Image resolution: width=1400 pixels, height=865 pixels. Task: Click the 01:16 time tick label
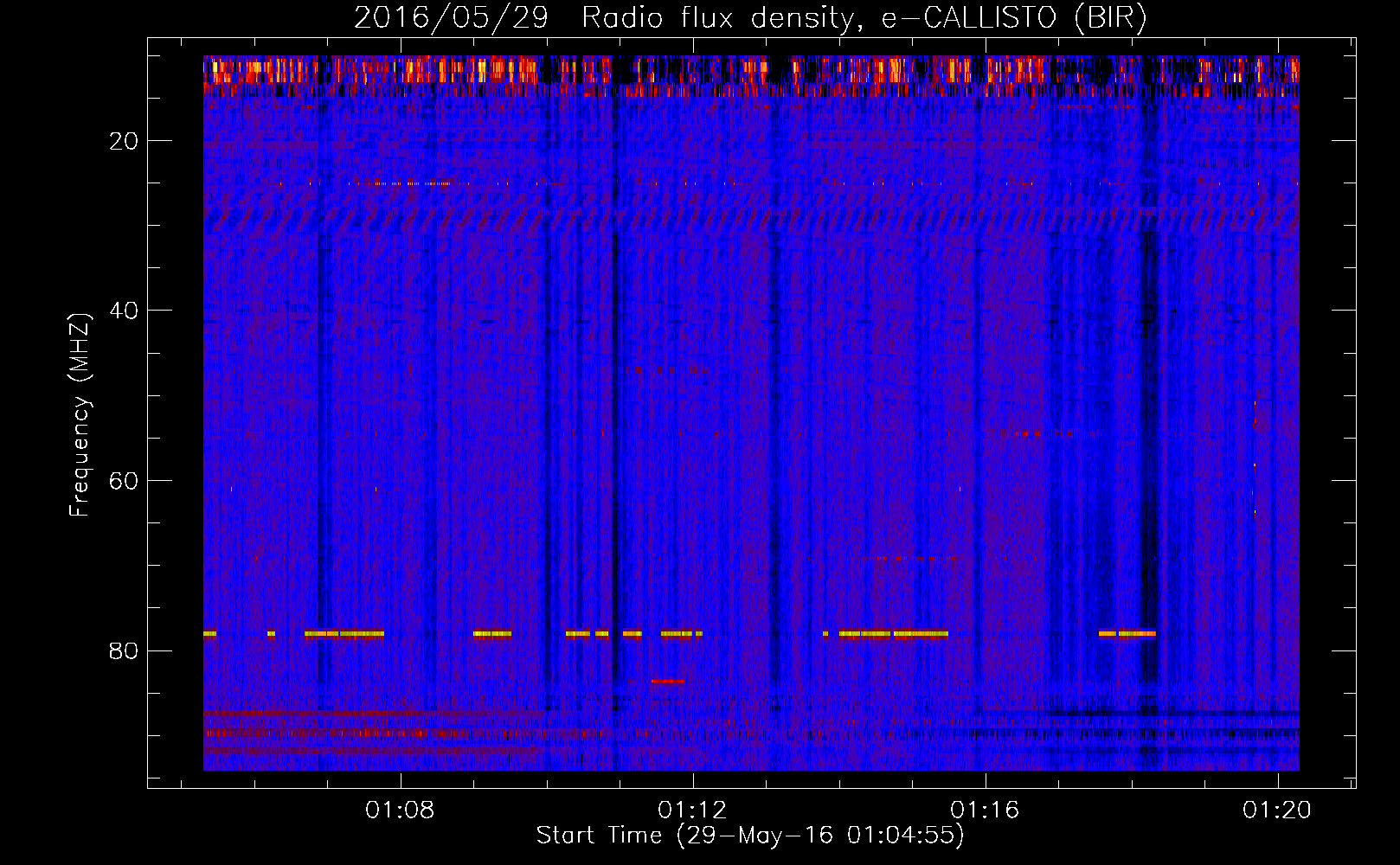pyautogui.click(x=985, y=811)
